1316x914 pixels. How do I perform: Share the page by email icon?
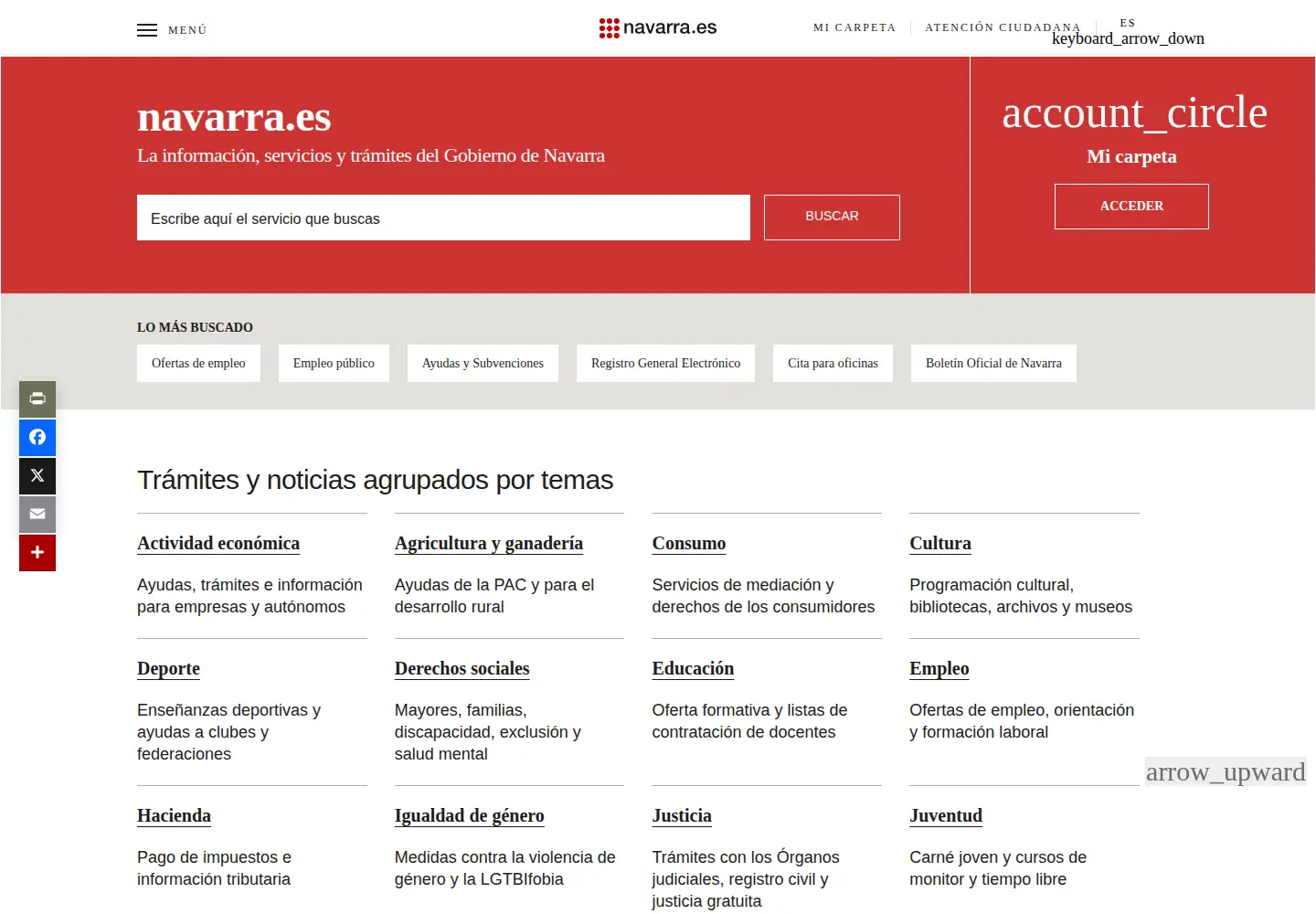[37, 514]
